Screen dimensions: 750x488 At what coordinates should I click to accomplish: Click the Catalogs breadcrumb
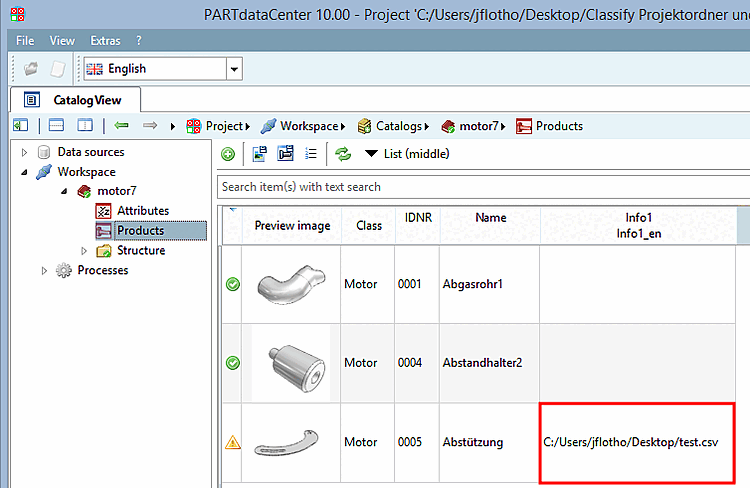coord(390,126)
